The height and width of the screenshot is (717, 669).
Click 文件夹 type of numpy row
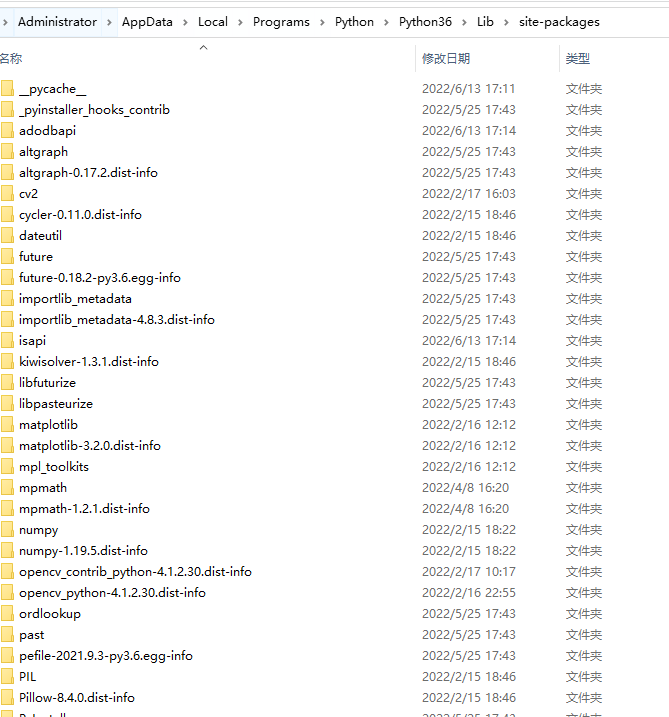tap(584, 530)
